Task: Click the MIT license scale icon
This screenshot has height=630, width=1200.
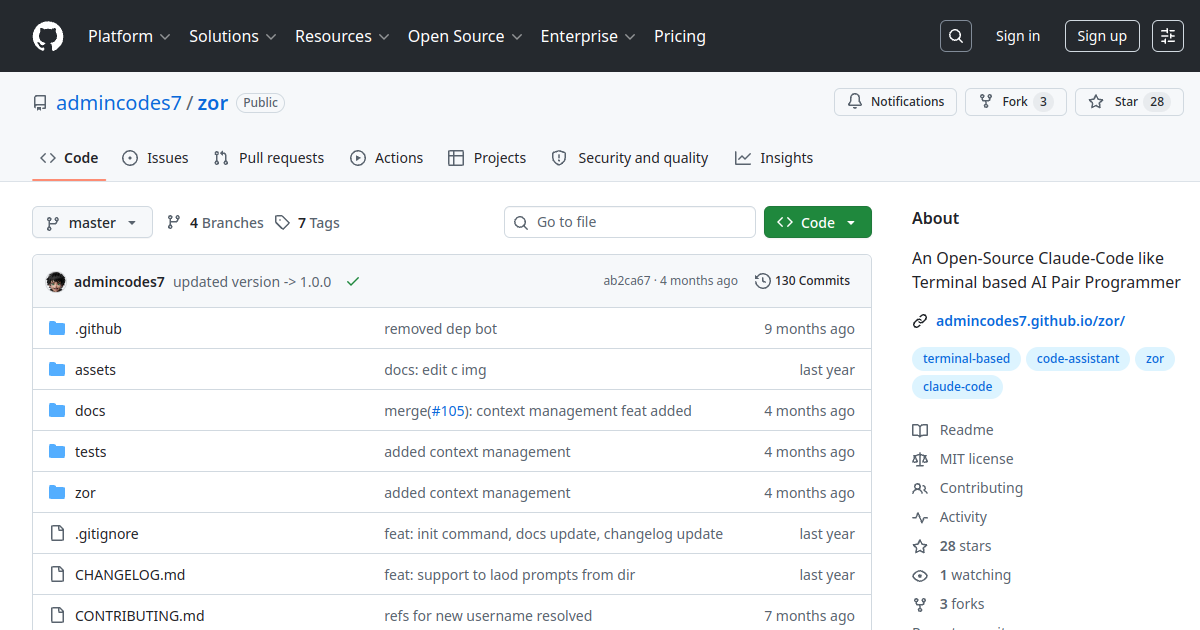Action: (920, 459)
